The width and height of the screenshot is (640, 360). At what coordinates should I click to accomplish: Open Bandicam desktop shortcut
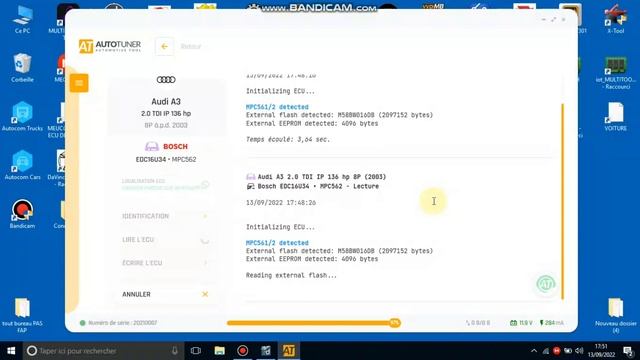point(22,214)
